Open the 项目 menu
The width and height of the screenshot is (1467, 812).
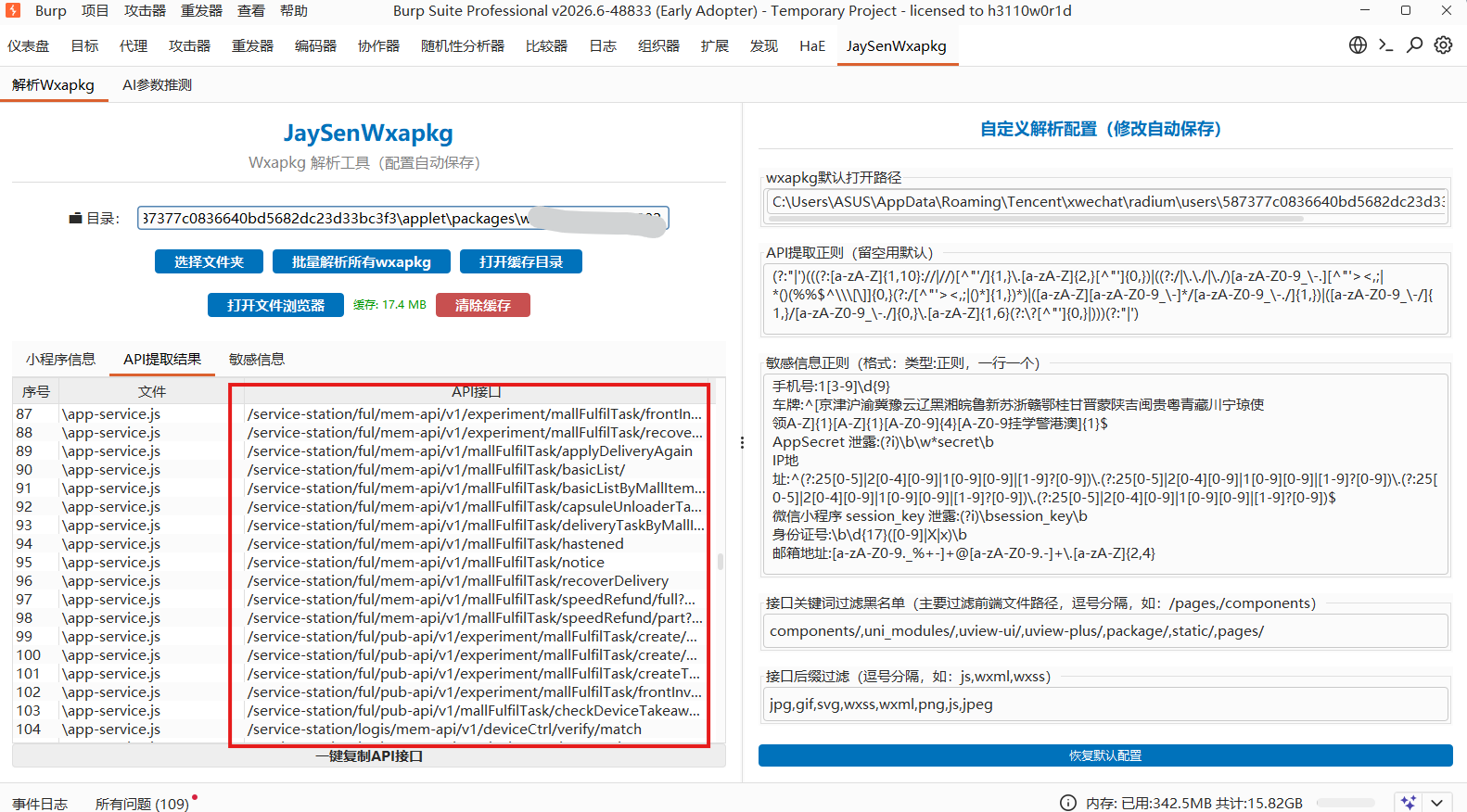[95, 11]
